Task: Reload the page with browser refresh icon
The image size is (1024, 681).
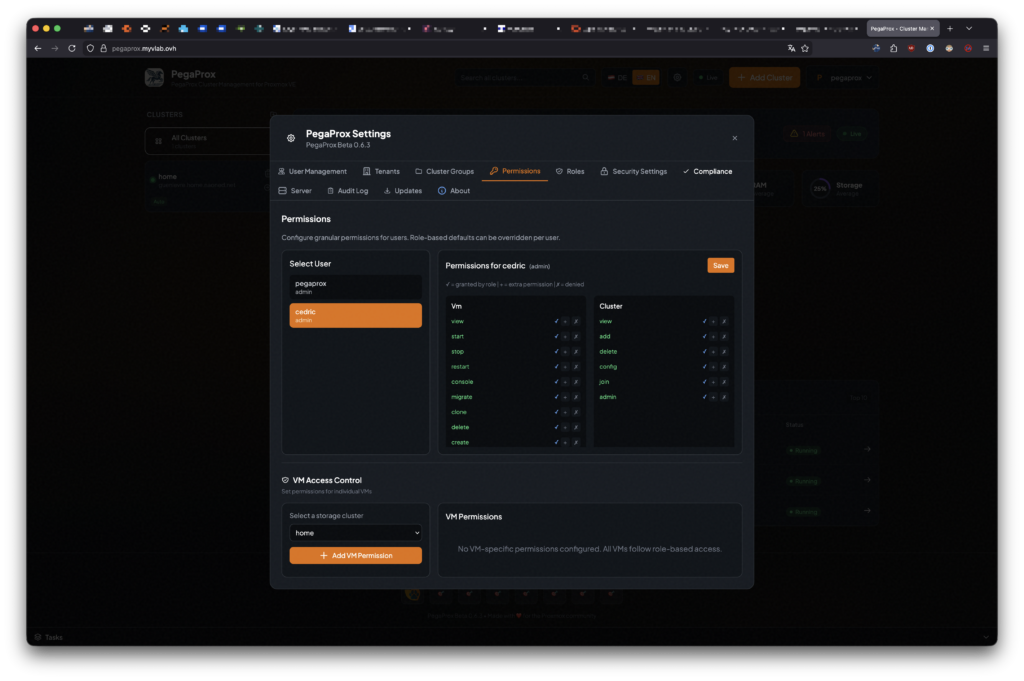Action: [72, 48]
